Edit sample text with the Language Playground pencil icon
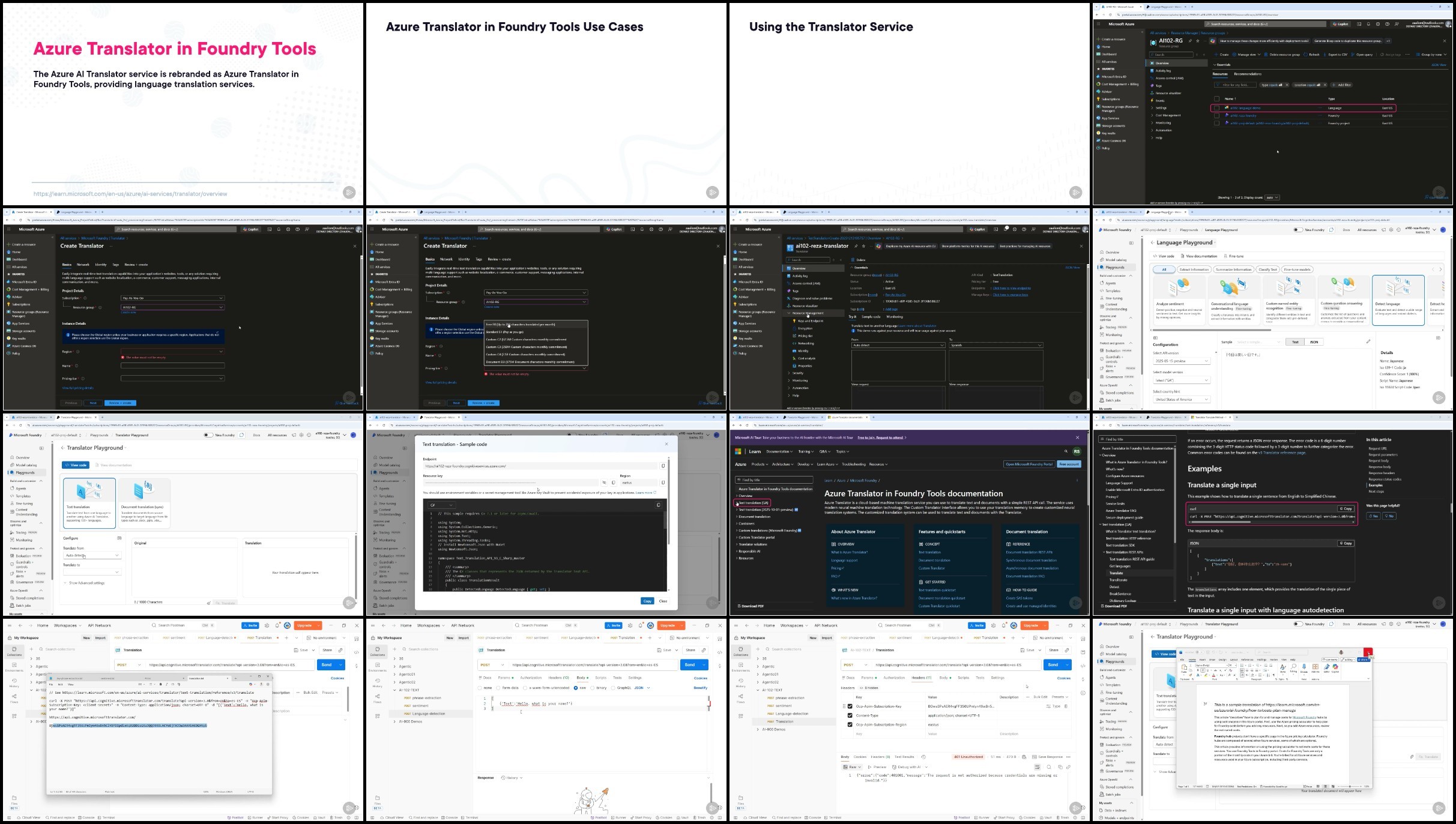1456x824 pixels. [1368, 341]
